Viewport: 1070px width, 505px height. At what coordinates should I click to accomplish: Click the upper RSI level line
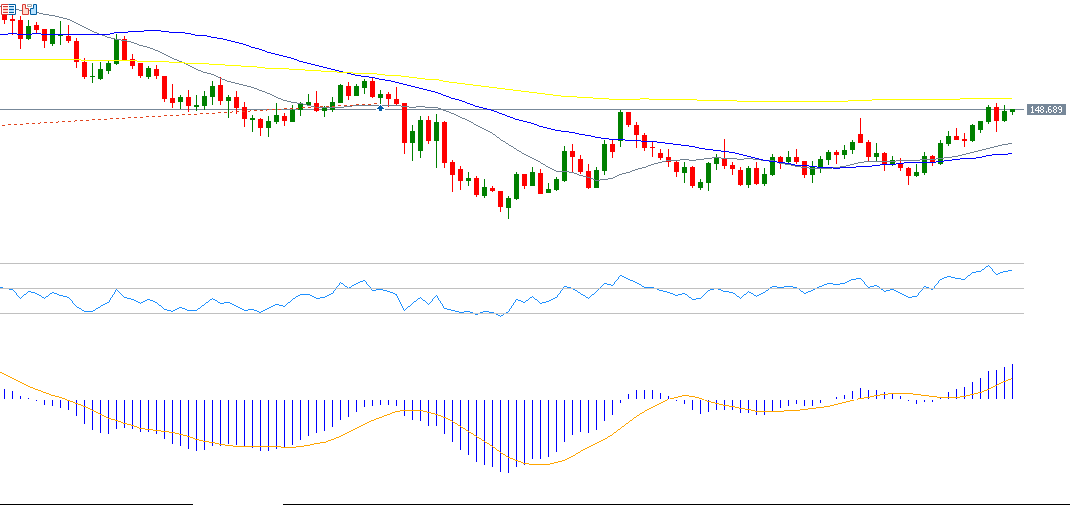click(x=500, y=264)
